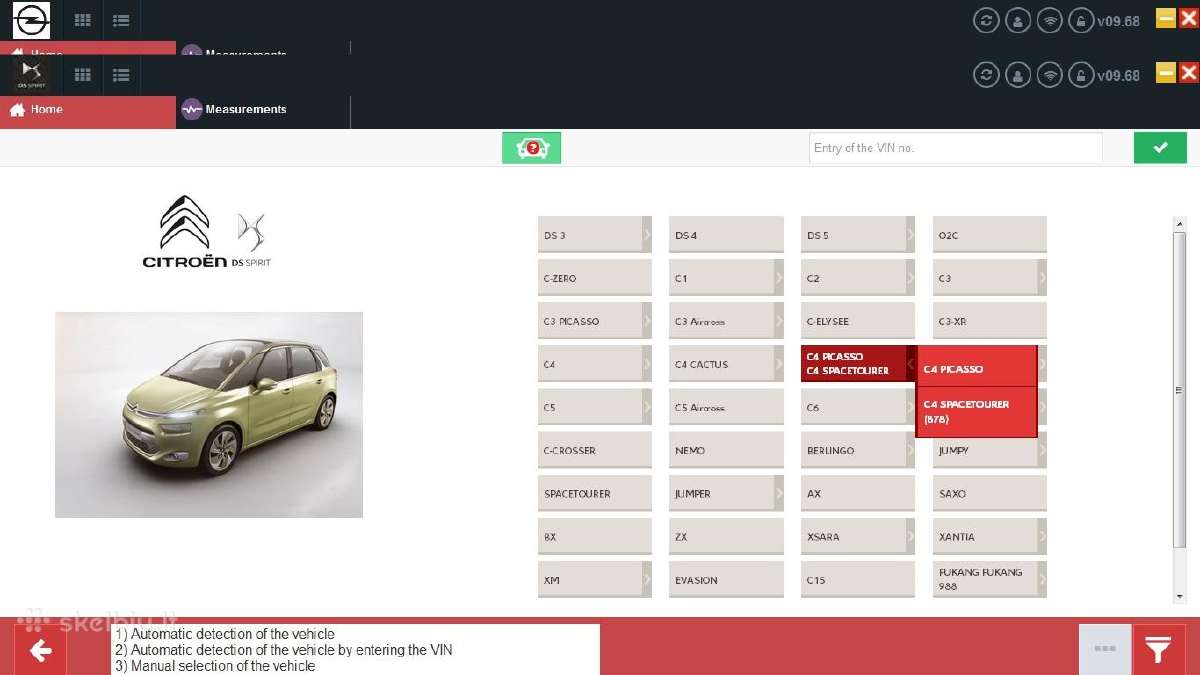Select the O2C model
This screenshot has width=1200, height=675.
(x=990, y=235)
